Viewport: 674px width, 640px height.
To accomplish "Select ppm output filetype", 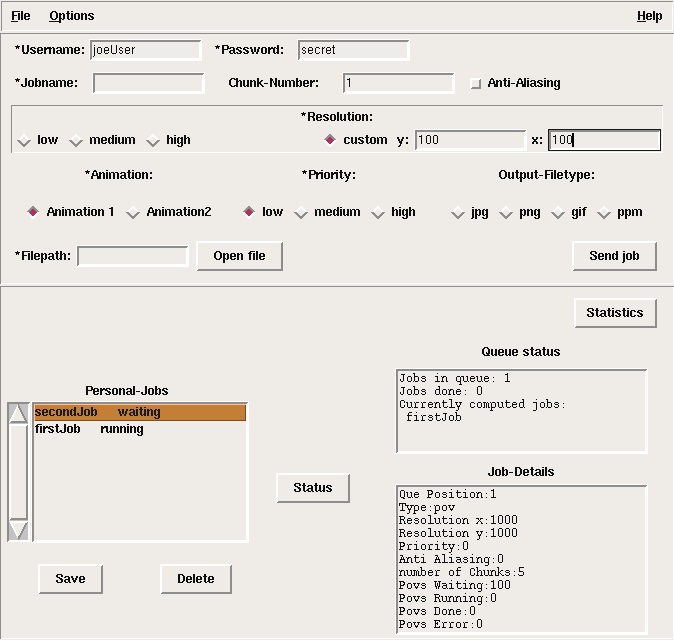I will 604,213.
